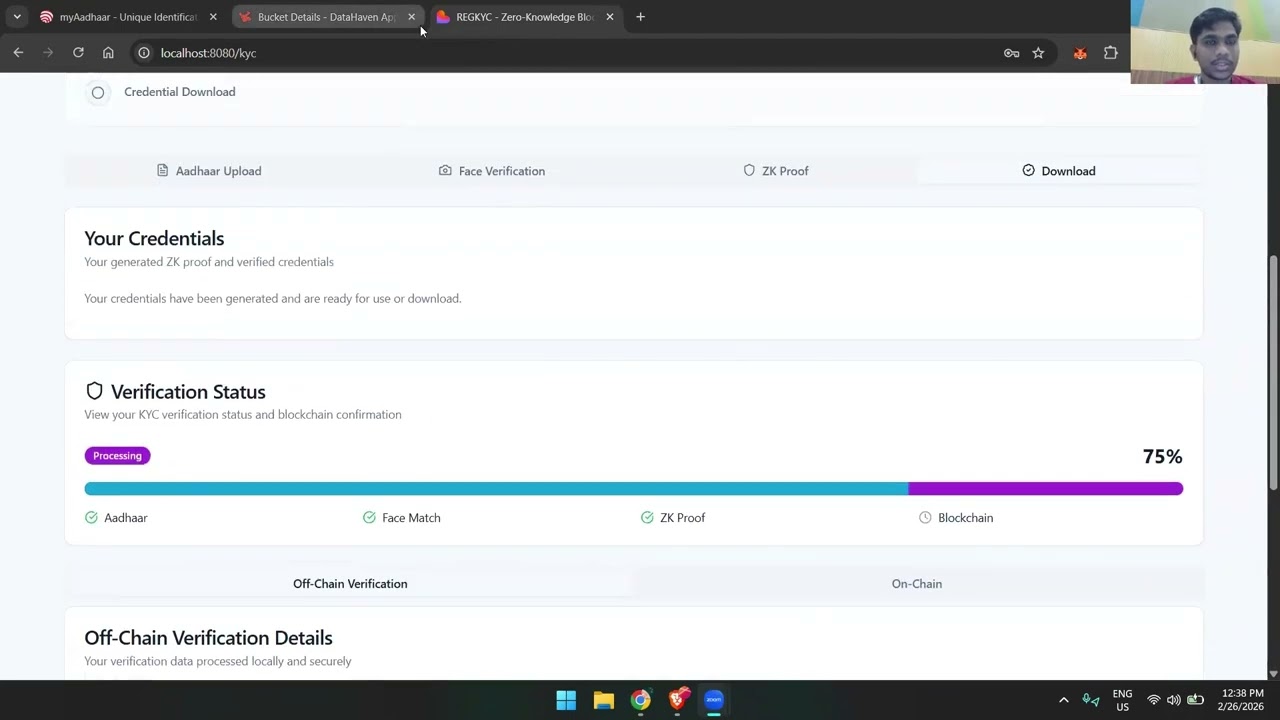The image size is (1280, 720).
Task: Close the myAadhaar browser tab
Action: (x=213, y=17)
